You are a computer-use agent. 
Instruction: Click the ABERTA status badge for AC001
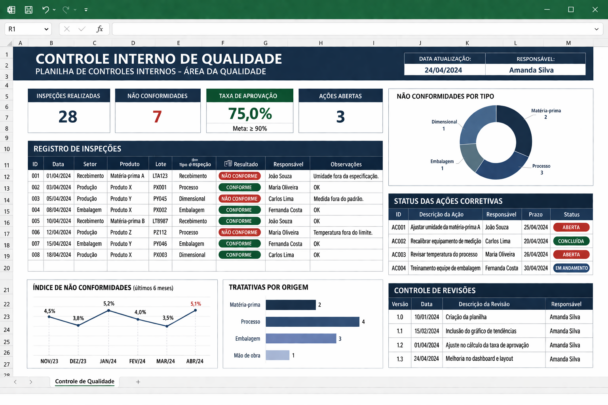(x=571, y=227)
